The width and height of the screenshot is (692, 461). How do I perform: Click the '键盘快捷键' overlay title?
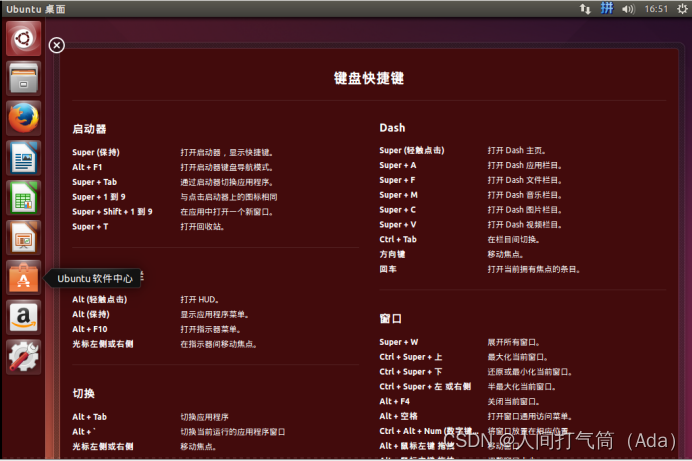(369, 78)
